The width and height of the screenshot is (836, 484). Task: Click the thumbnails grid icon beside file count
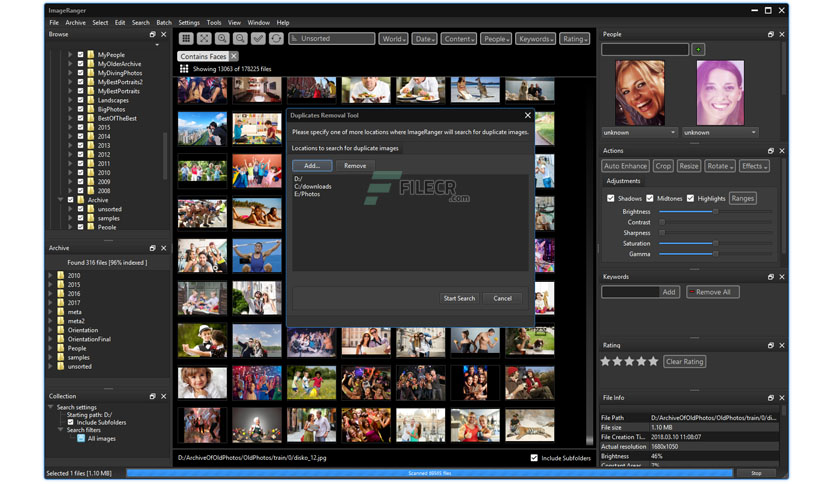pos(184,69)
